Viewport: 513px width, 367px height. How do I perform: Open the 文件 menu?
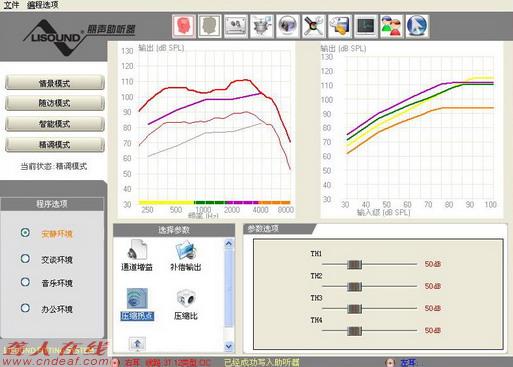coord(11,5)
